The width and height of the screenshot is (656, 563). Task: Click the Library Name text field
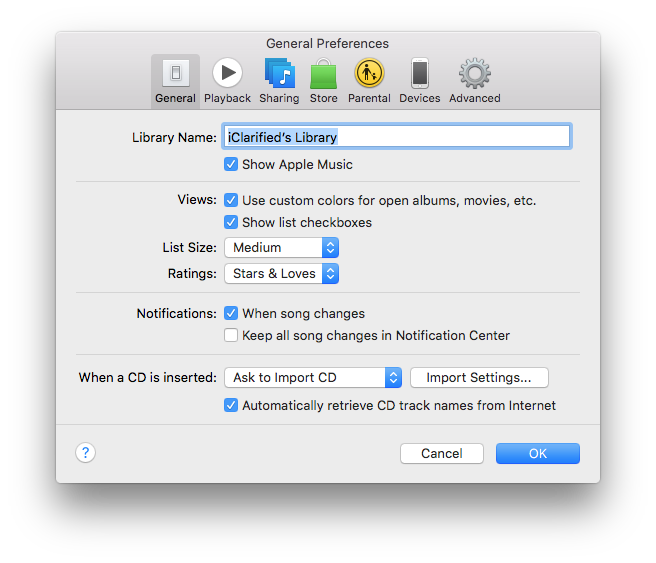pyautogui.click(x=397, y=136)
